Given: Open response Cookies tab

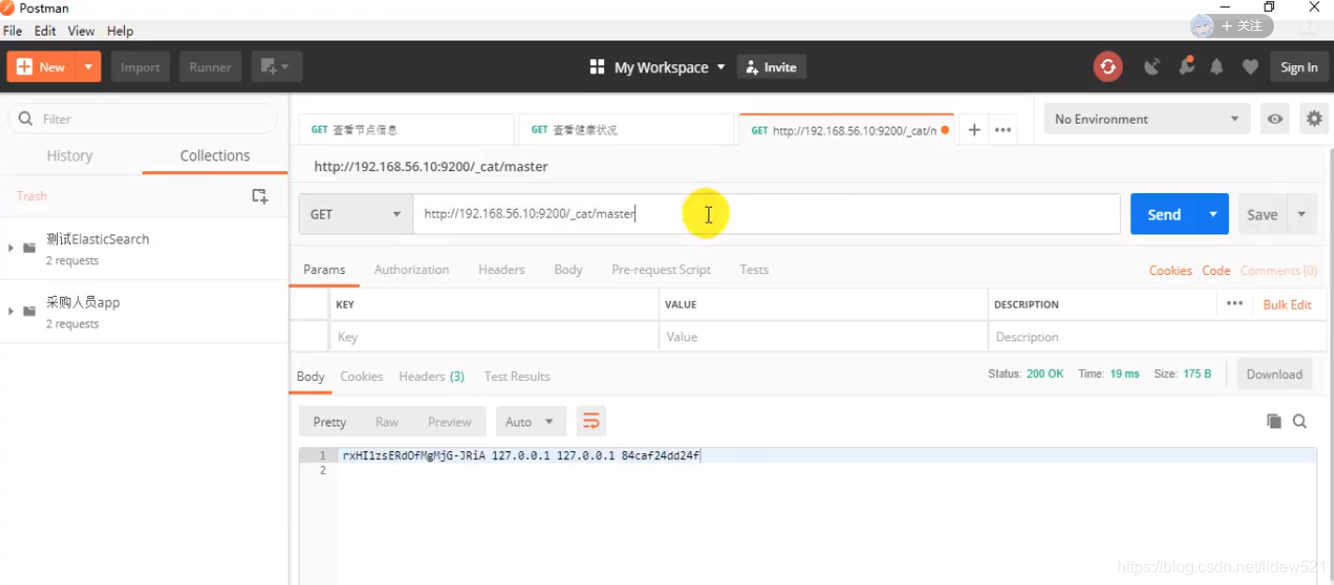Looking at the screenshot, I should click(x=361, y=376).
